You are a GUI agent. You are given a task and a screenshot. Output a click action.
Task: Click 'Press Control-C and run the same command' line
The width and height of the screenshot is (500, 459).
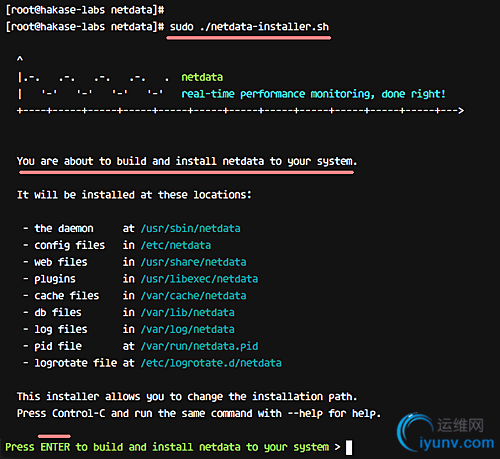(199, 413)
